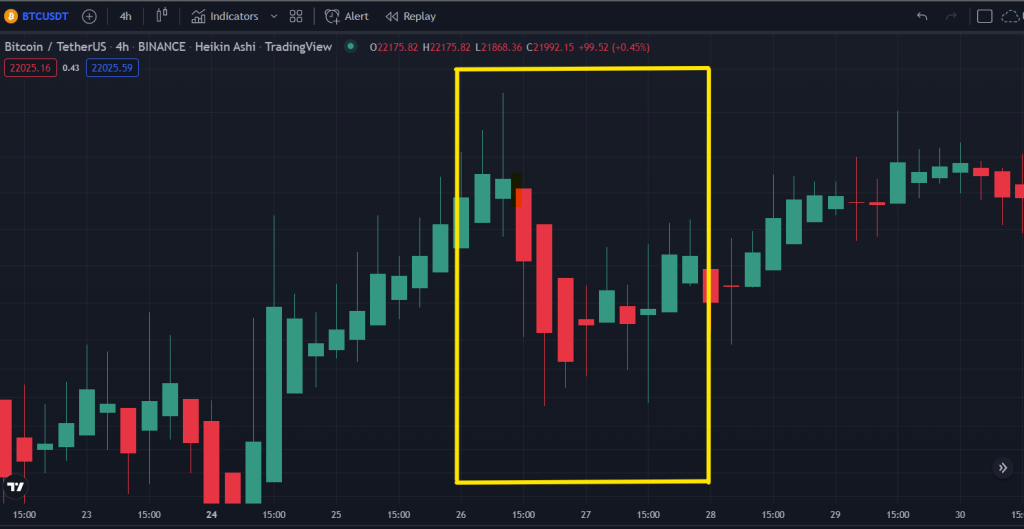Screen dimensions: 1024x529
Task: Open the BTCUSDT symbol search
Action: pos(45,16)
